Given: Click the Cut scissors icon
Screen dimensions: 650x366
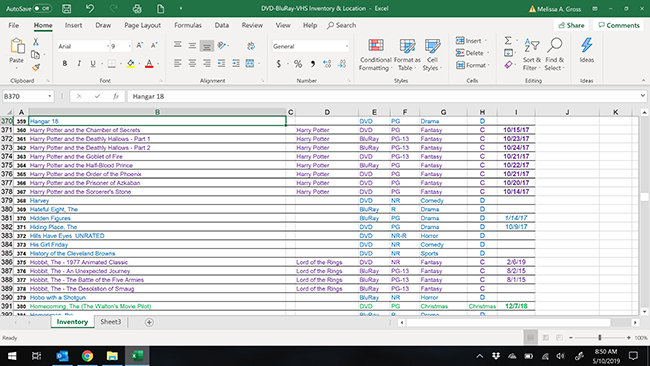Looking at the screenshot, I should [x=36, y=42].
